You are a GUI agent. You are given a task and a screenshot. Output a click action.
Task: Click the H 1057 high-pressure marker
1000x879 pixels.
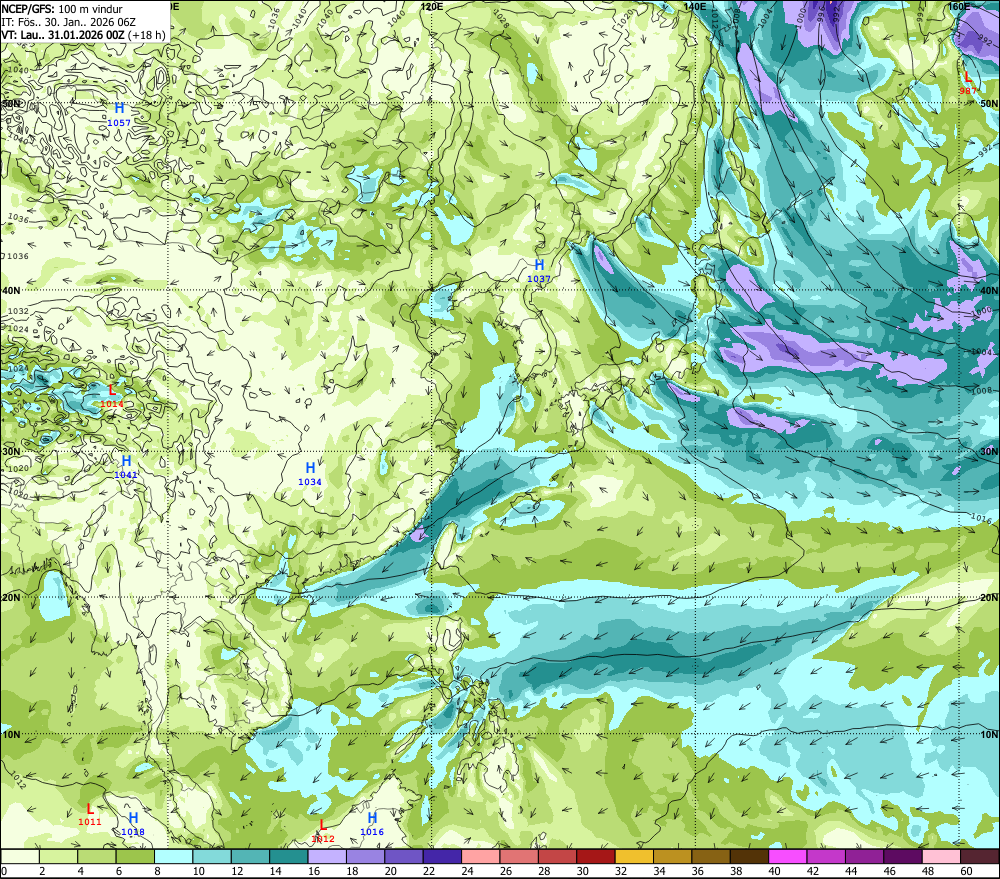coord(119,114)
